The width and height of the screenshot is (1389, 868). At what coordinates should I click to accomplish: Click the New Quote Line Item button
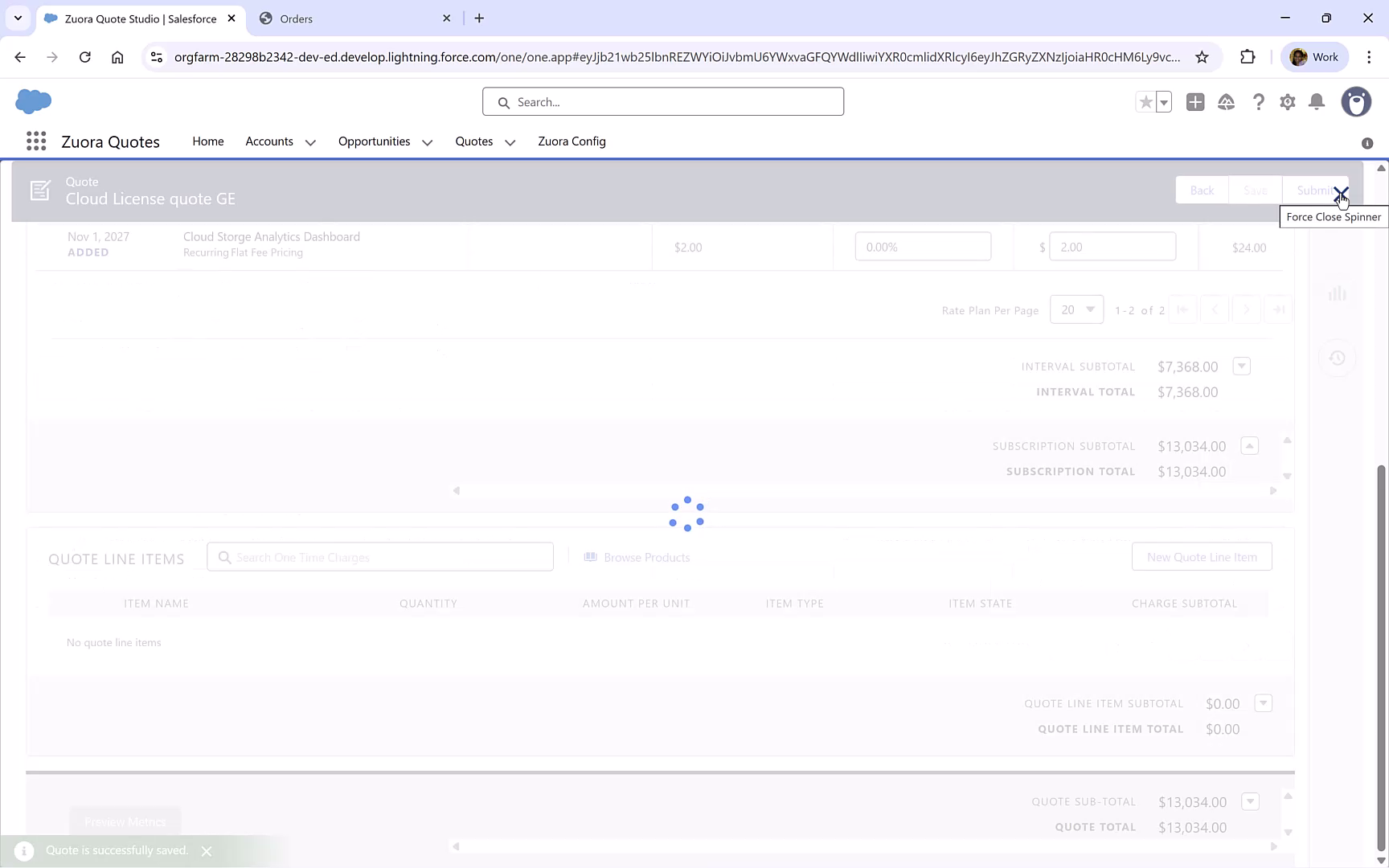[1202, 556]
